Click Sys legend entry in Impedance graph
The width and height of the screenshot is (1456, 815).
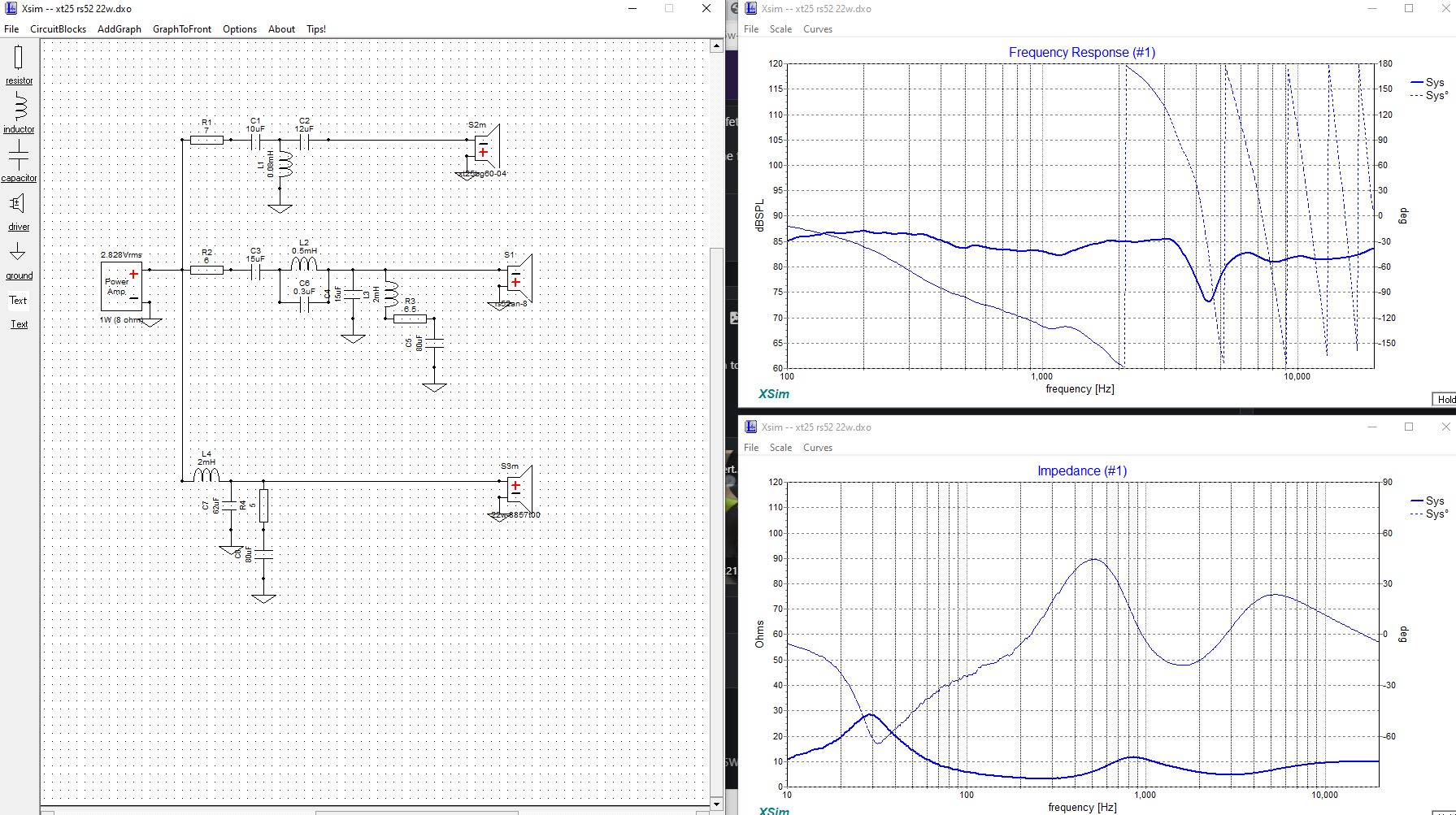click(x=1428, y=501)
